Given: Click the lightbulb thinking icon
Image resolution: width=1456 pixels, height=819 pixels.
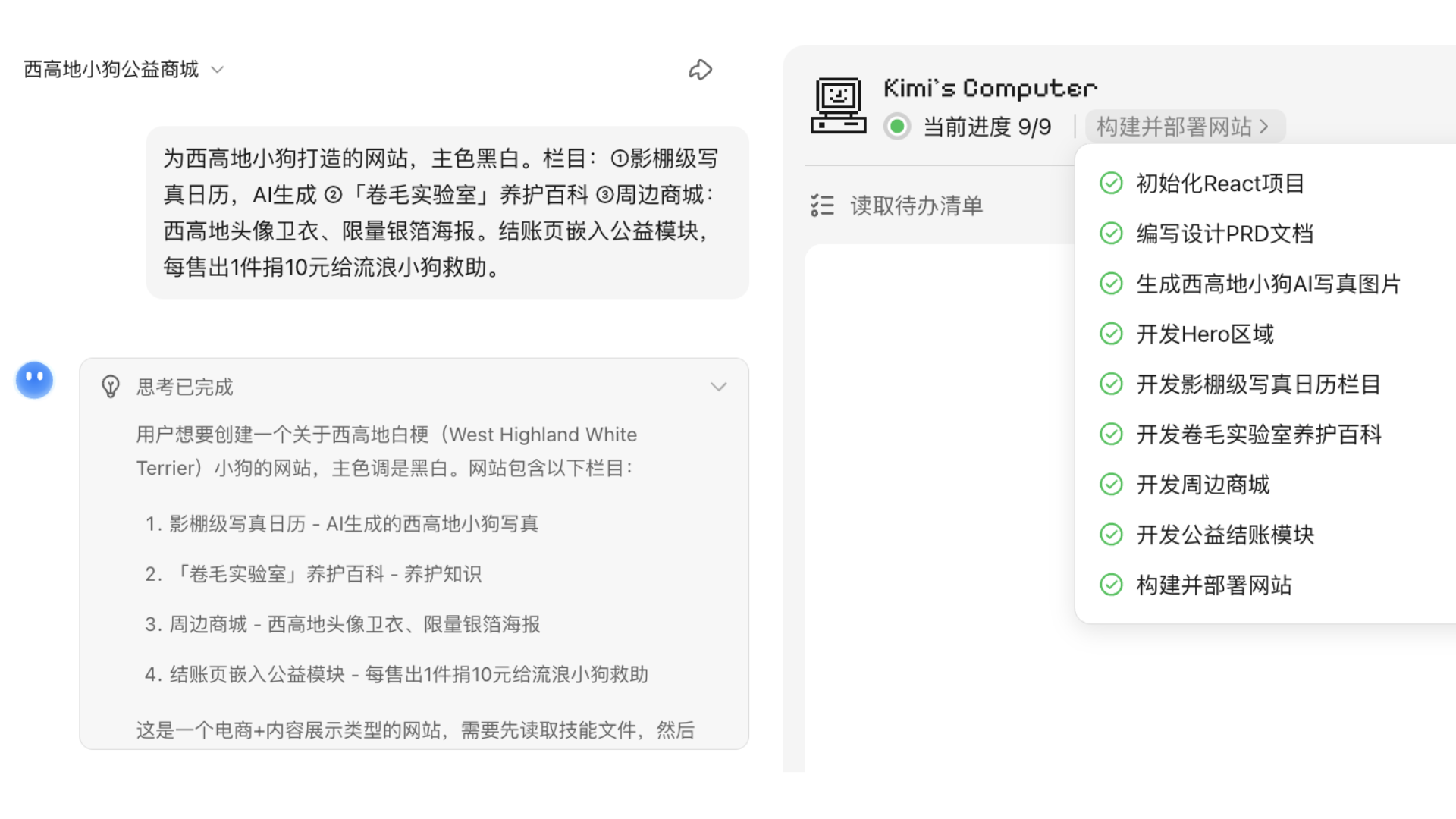Looking at the screenshot, I should [111, 387].
